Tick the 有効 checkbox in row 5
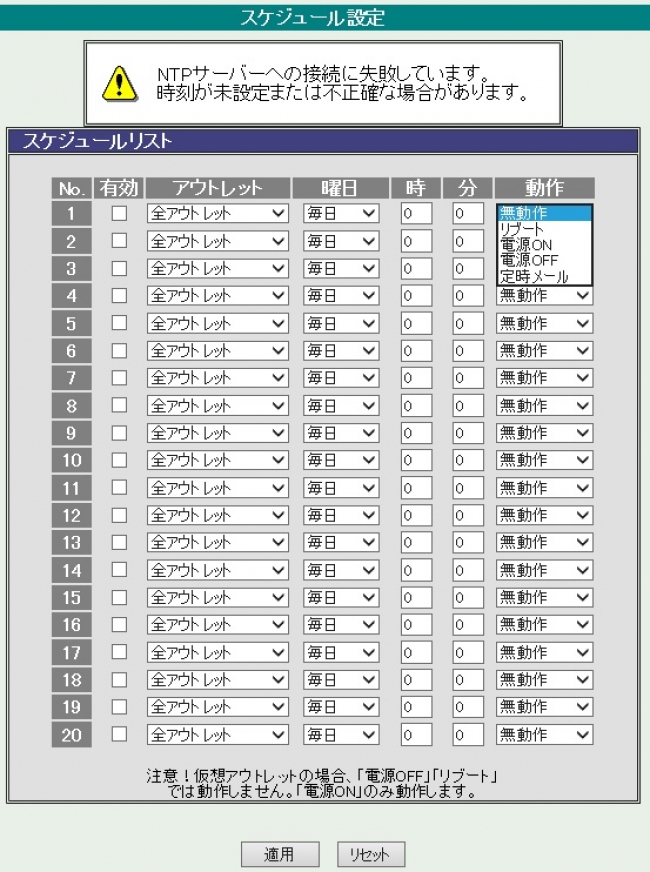 (x=119, y=323)
